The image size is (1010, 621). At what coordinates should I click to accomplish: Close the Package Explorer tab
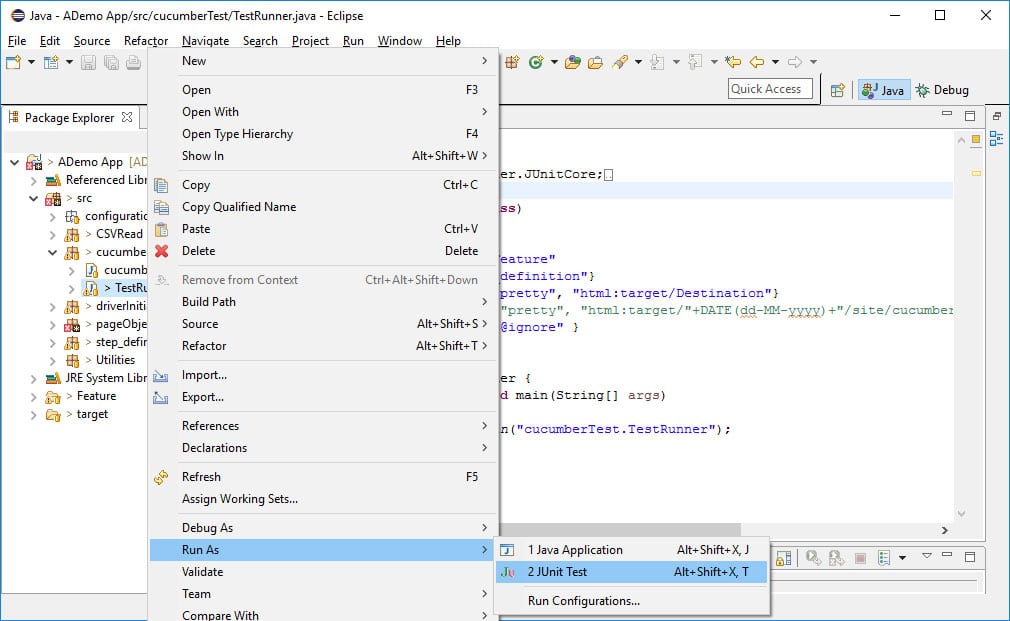click(127, 117)
